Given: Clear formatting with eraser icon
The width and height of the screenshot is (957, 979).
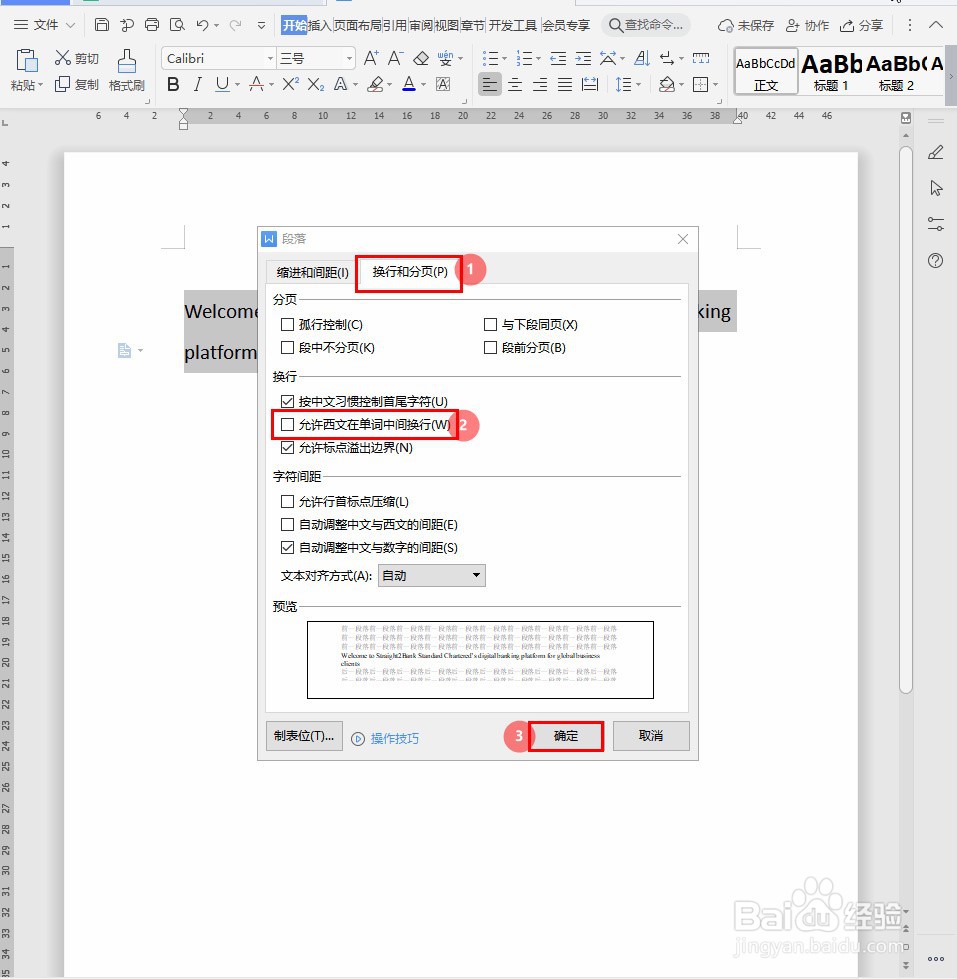Looking at the screenshot, I should 421,59.
